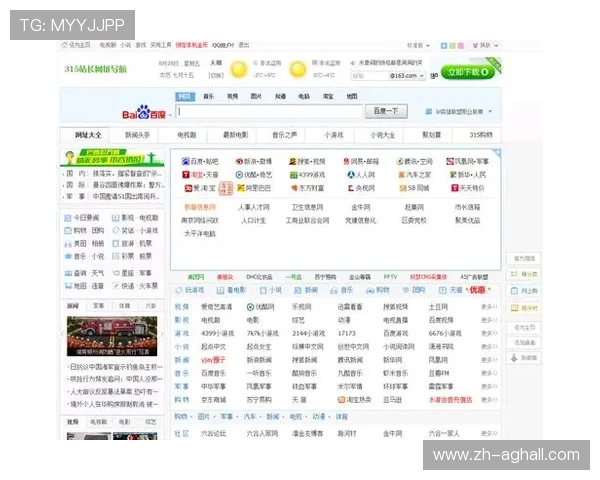Open the 卫生信息网 link
Image resolution: width=600 pixels, height=480 pixels.
pos(307,207)
